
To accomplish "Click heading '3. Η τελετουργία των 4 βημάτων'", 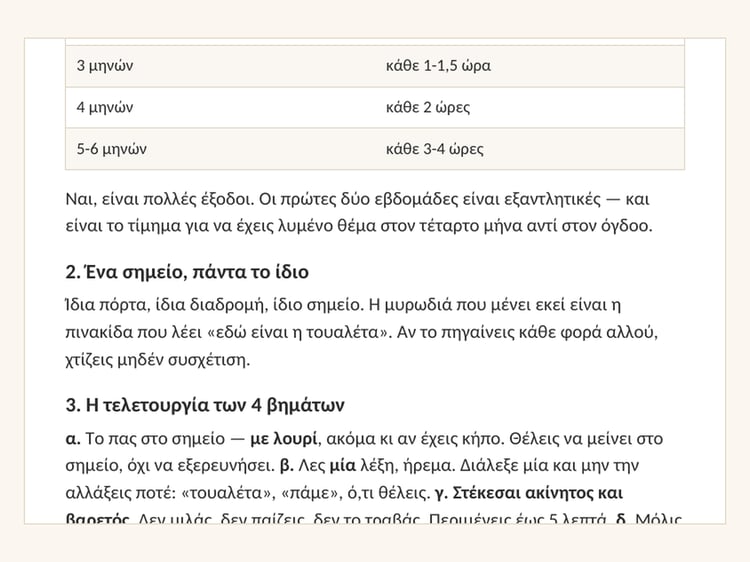I will coord(205,405).
